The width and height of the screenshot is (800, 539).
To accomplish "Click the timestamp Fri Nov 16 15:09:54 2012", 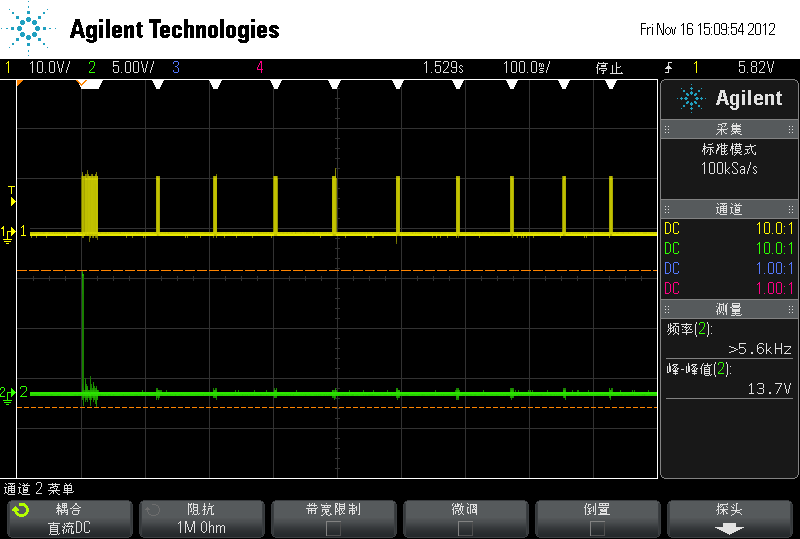I will [x=708, y=30].
